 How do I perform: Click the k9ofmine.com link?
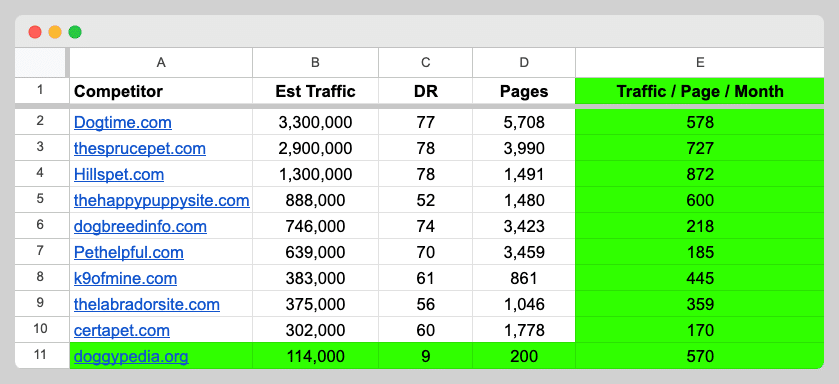point(125,278)
